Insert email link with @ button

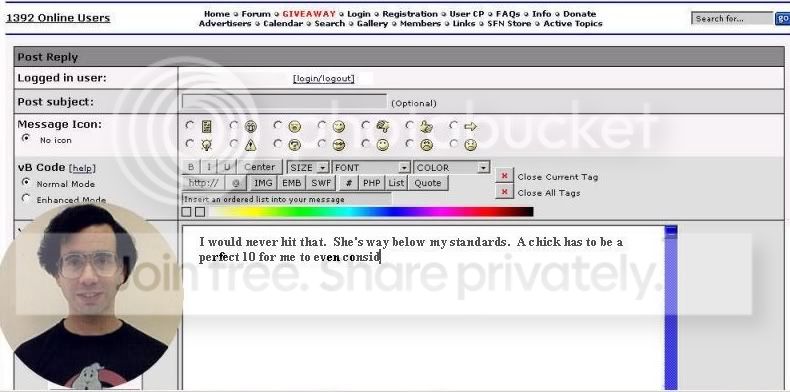(235, 183)
